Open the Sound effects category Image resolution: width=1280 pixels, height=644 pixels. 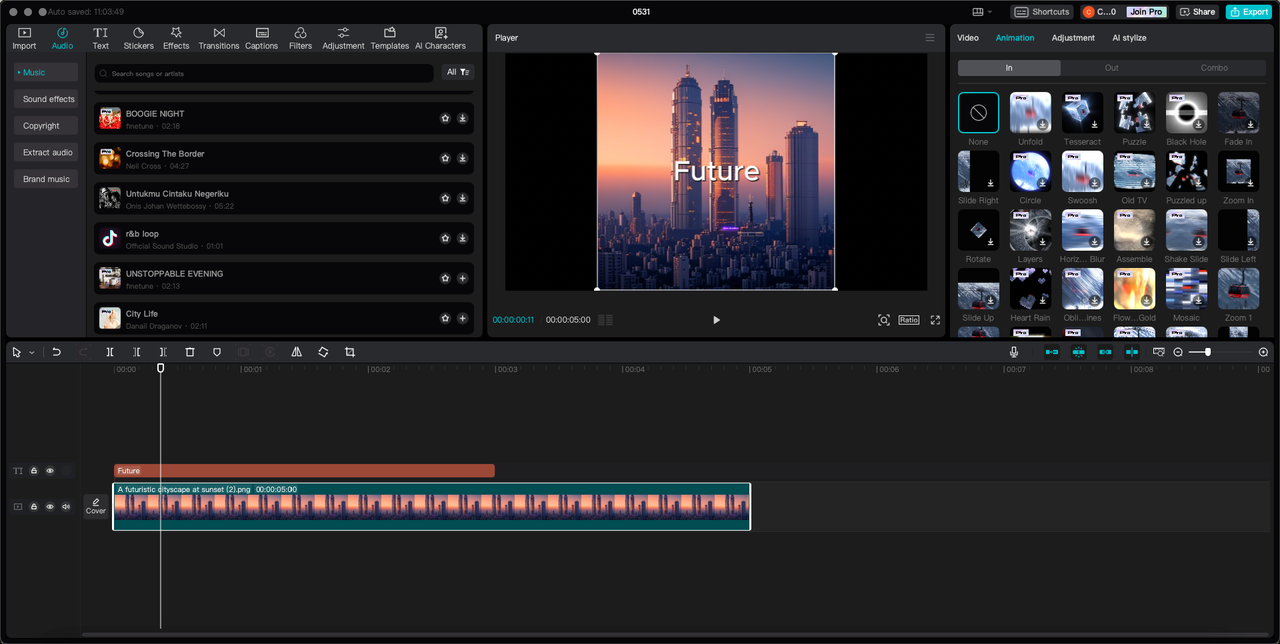[46, 99]
